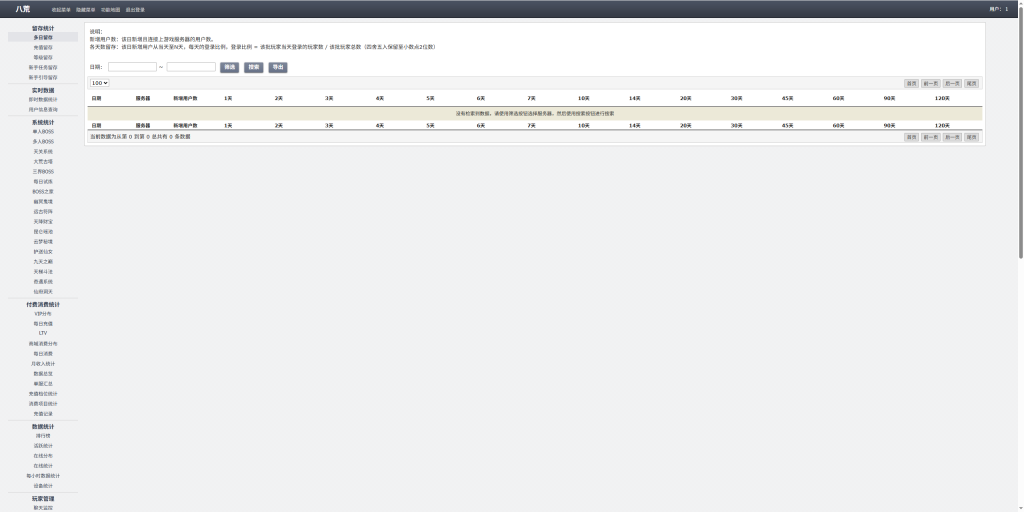Go to 首页 in top pagination

pyautogui.click(x=911, y=83)
